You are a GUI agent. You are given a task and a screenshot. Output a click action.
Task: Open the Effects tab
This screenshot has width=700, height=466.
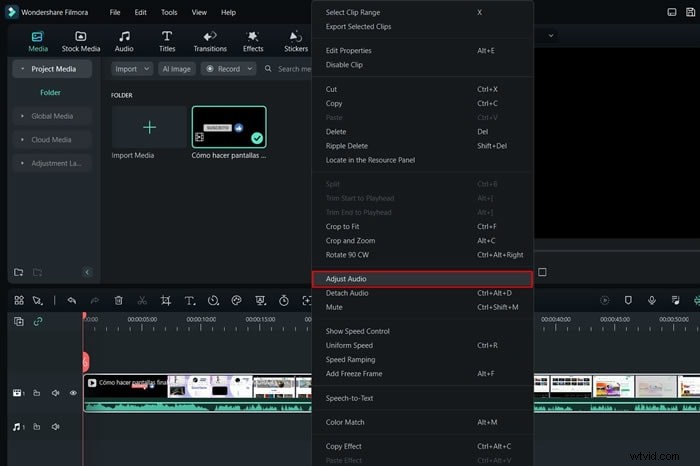coord(253,42)
